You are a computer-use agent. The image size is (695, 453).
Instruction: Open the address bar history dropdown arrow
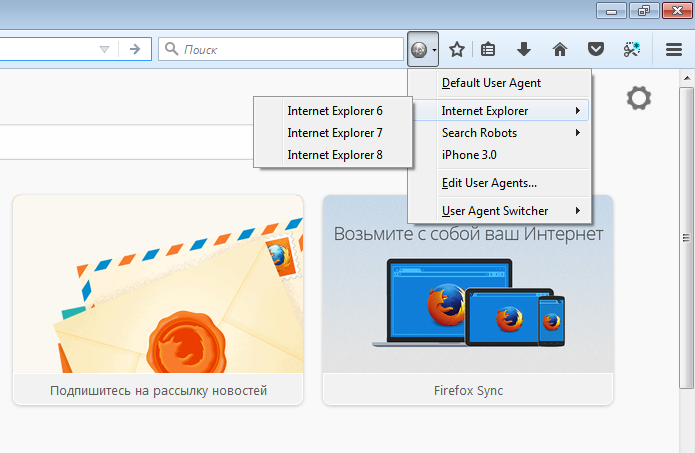105,49
